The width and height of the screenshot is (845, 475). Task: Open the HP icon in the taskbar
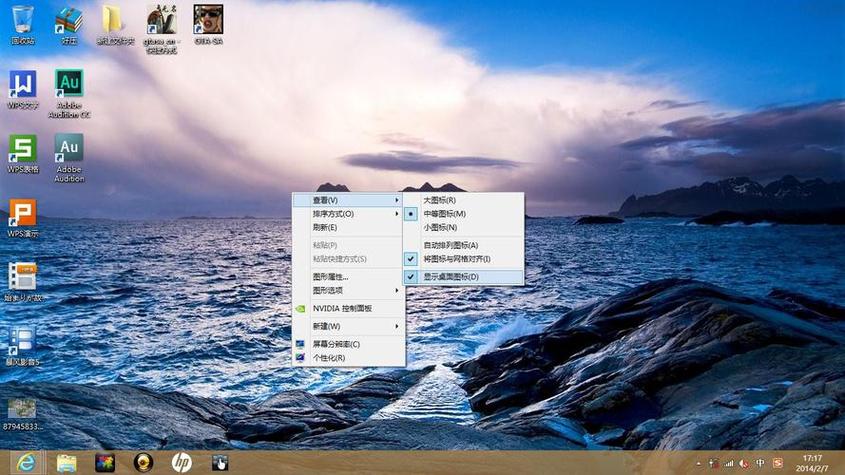pyautogui.click(x=181, y=462)
